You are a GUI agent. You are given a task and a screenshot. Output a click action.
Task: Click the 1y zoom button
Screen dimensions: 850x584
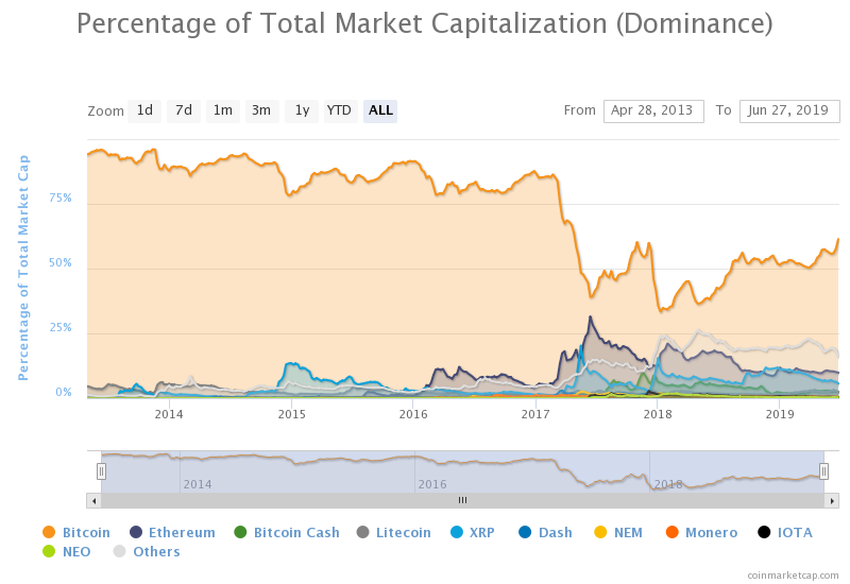[x=301, y=111]
